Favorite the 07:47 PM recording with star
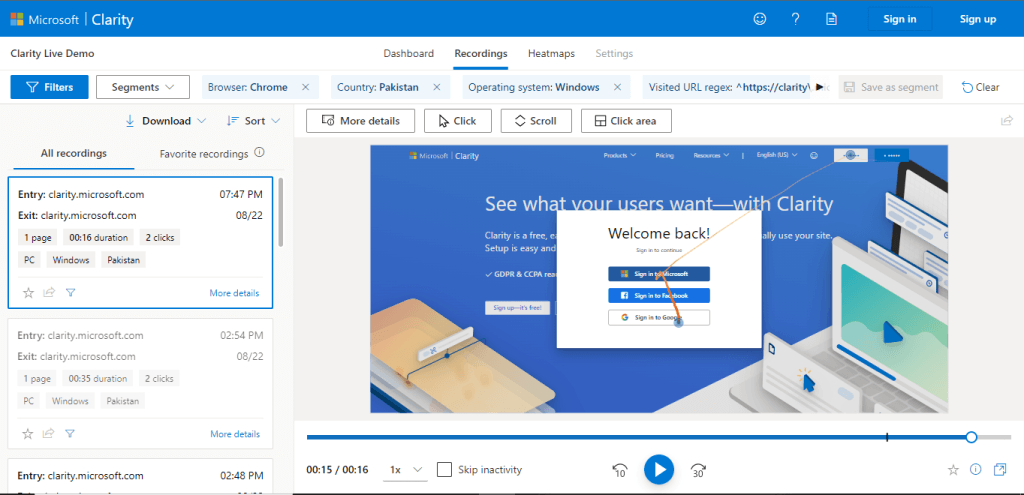The image size is (1024, 495). coord(28,293)
